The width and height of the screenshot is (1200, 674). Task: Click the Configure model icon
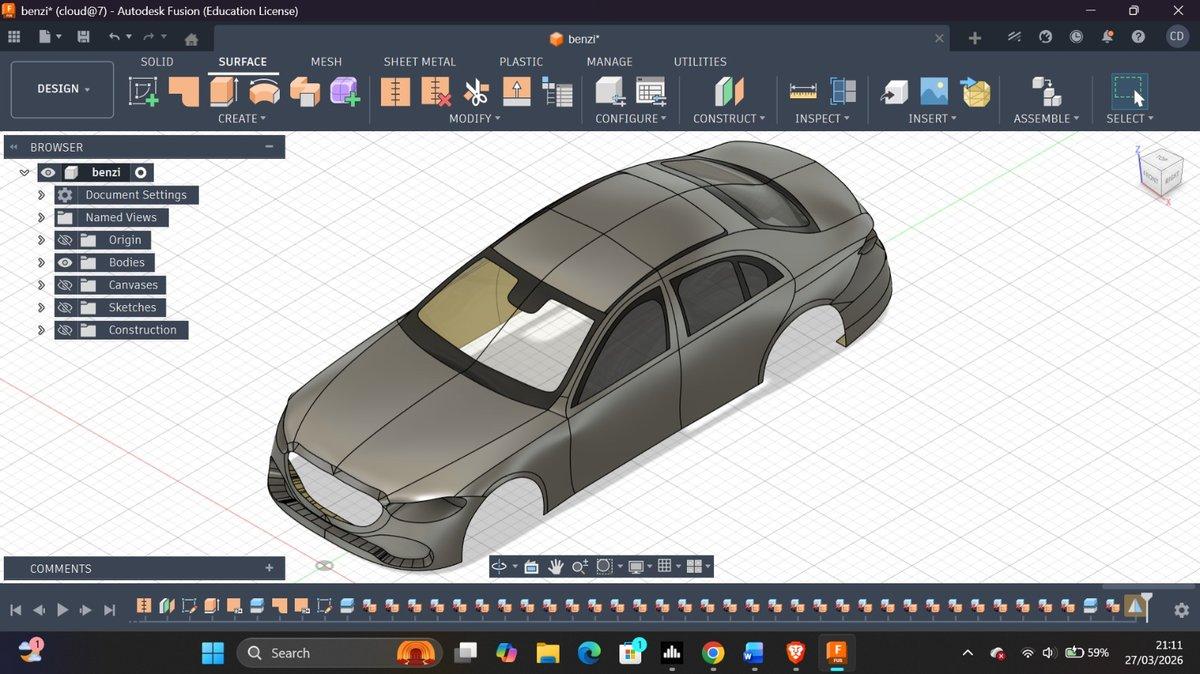click(x=610, y=92)
